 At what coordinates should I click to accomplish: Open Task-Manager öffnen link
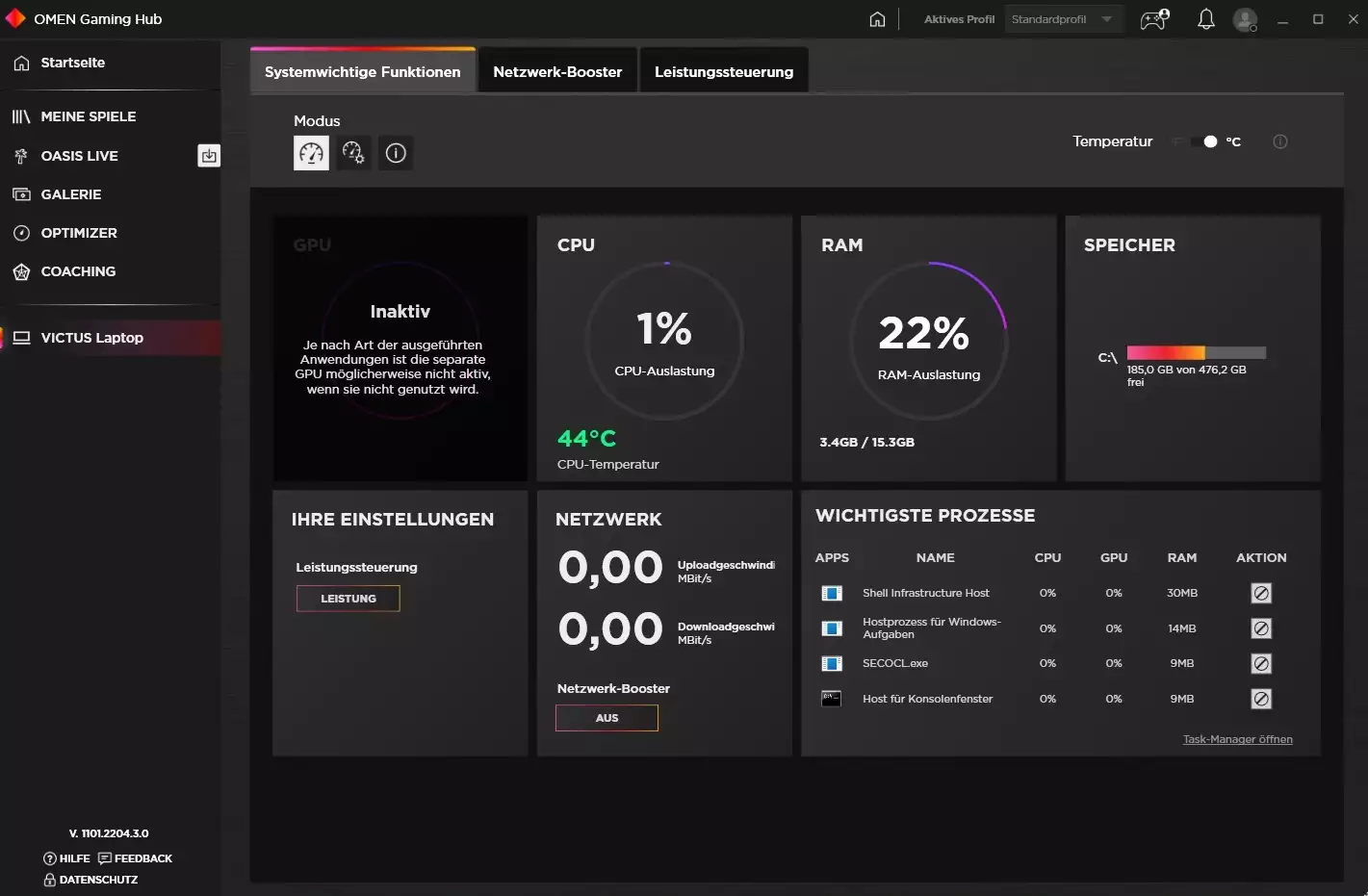[x=1237, y=739]
